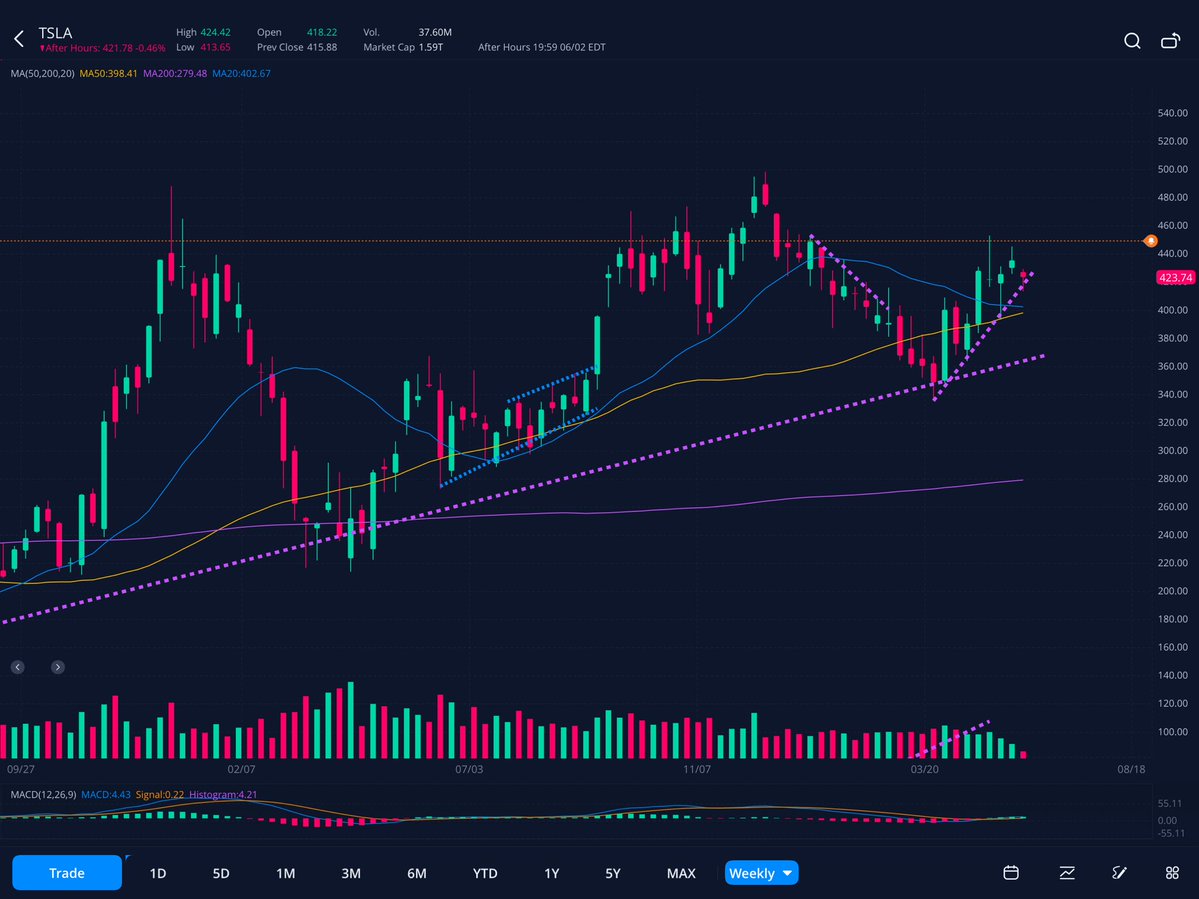
Task: Click the blue Trade button
Action: [67, 872]
